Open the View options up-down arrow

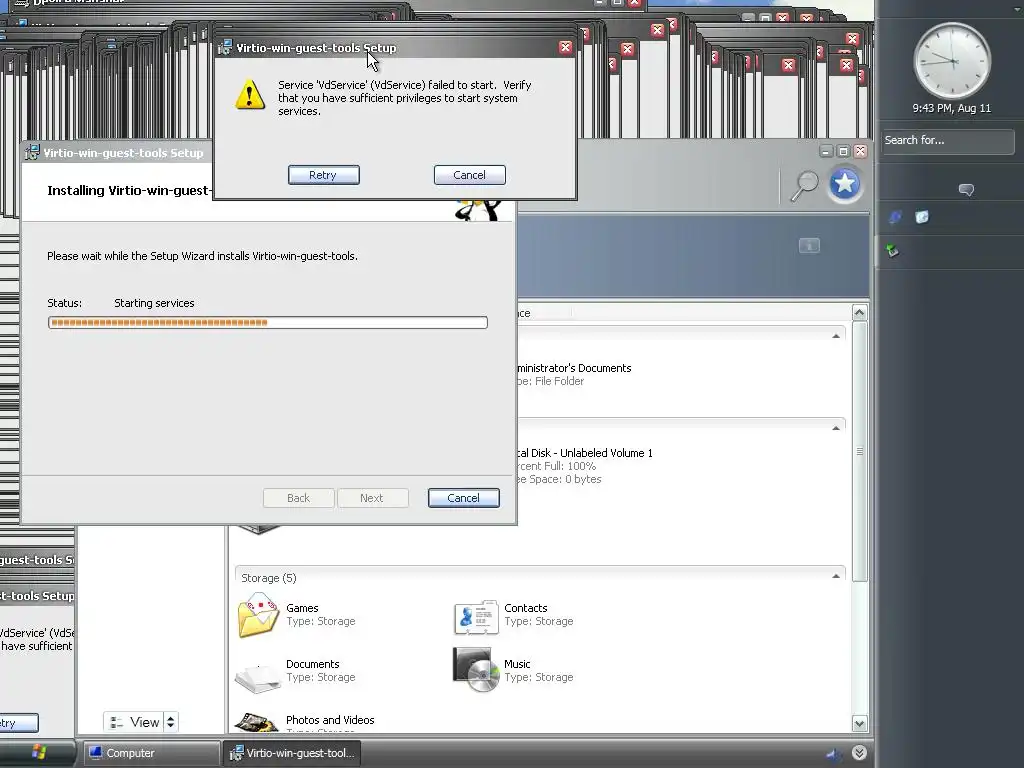coord(170,722)
